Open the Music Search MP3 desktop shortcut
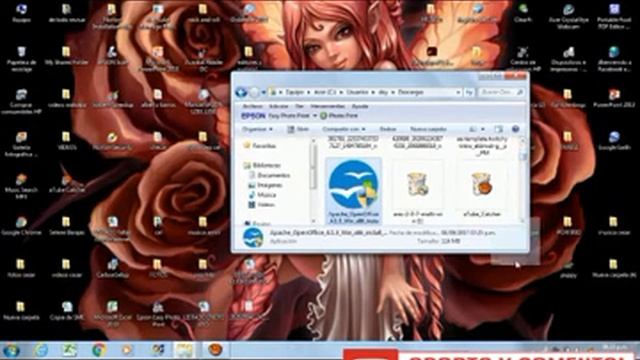Screen dimensions: 640x360 [x=21, y=186]
